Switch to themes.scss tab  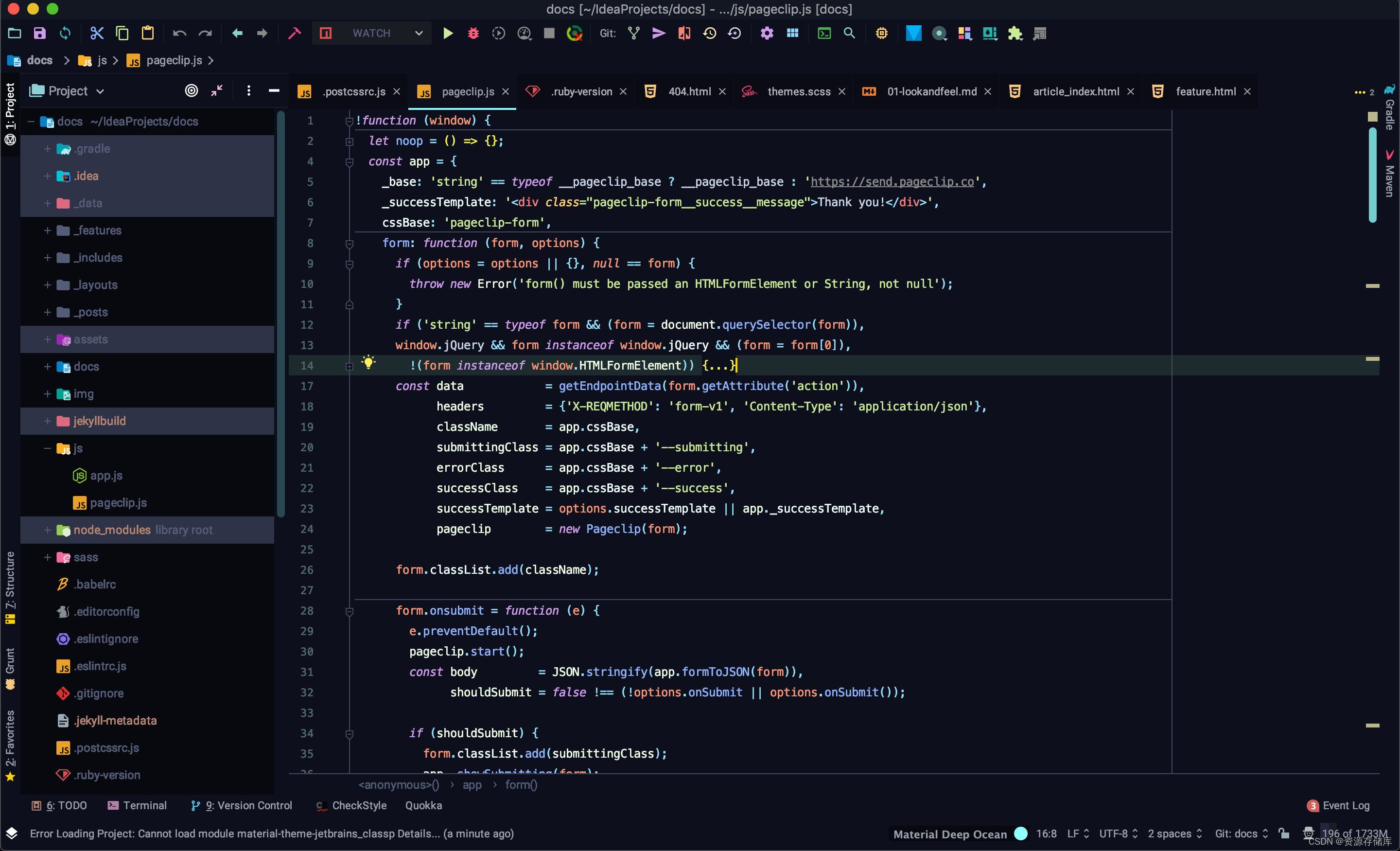tap(794, 91)
